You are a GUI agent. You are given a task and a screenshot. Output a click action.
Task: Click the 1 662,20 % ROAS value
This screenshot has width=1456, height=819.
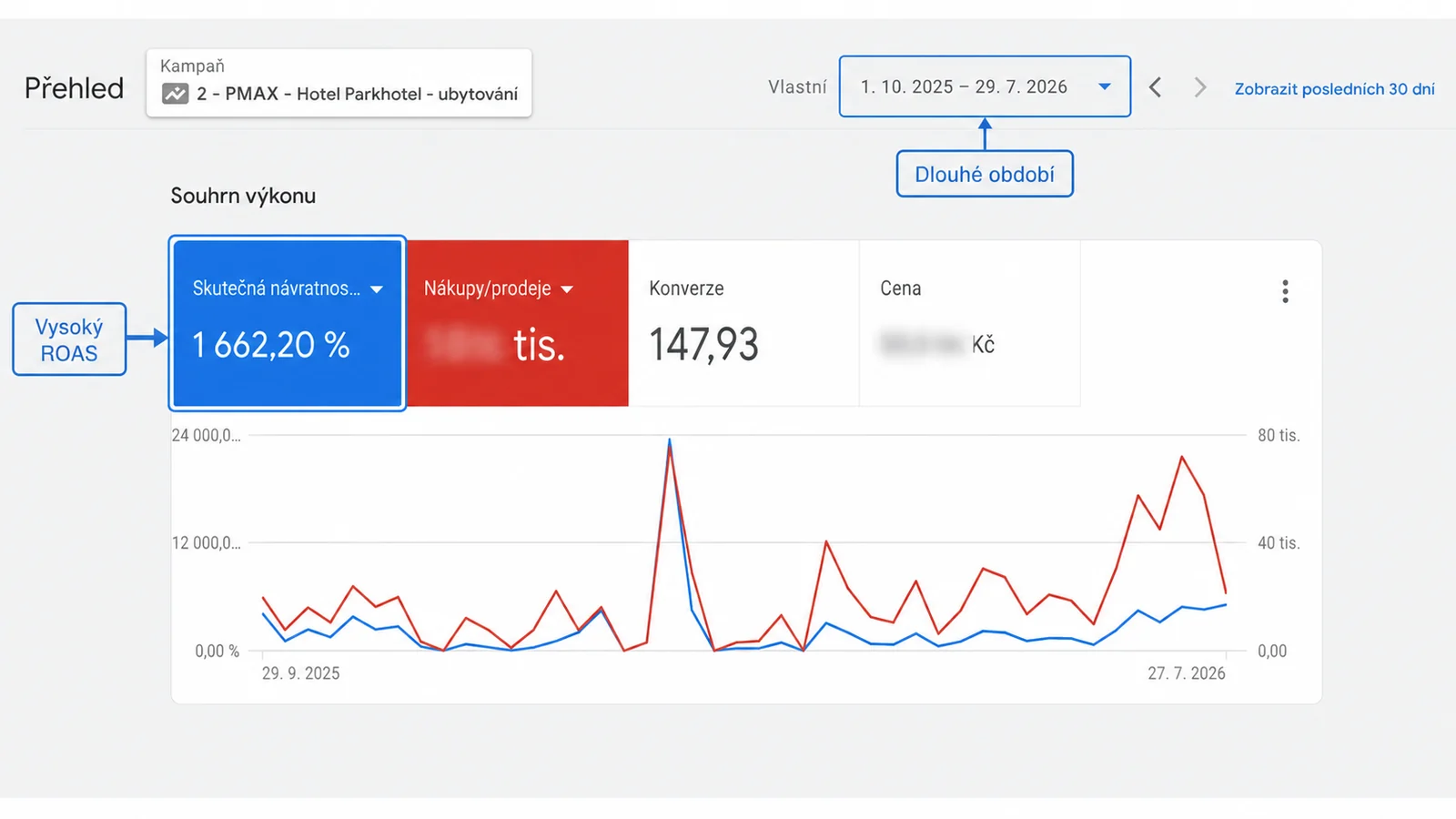271,345
